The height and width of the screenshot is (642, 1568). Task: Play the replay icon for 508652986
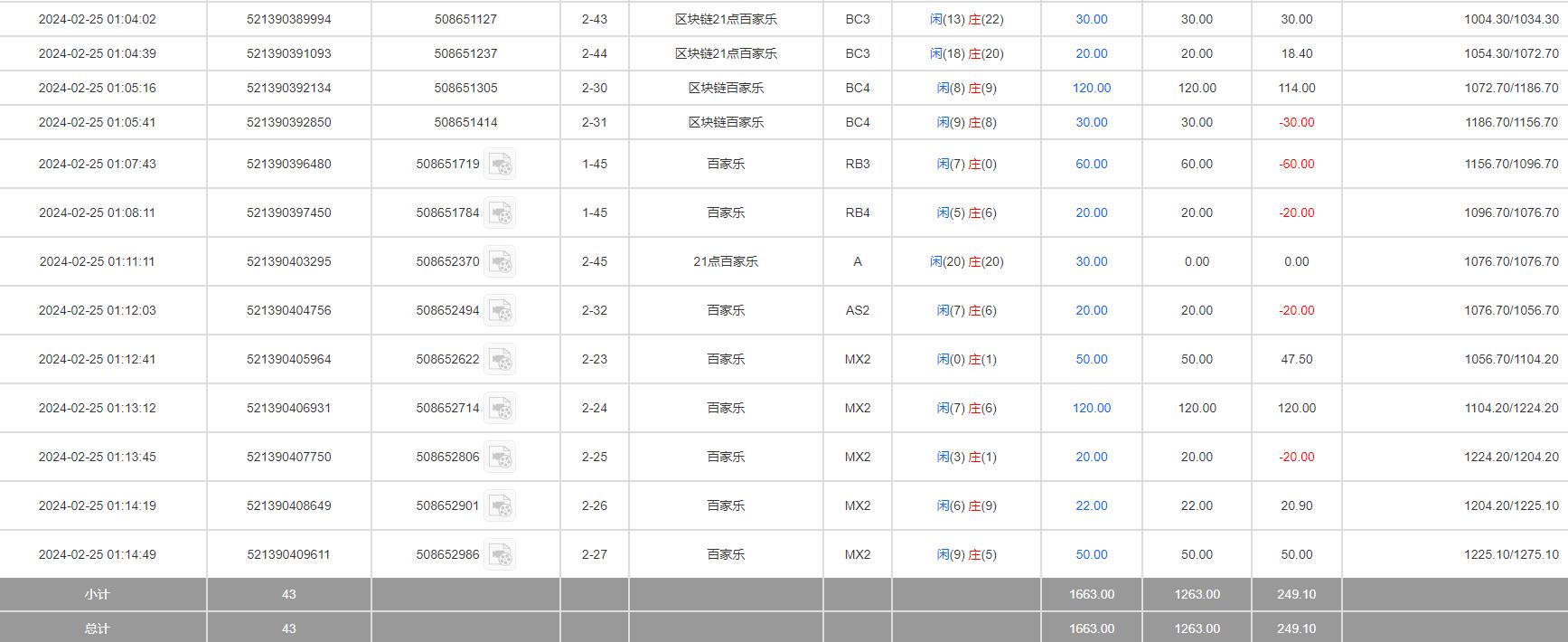coord(500,555)
